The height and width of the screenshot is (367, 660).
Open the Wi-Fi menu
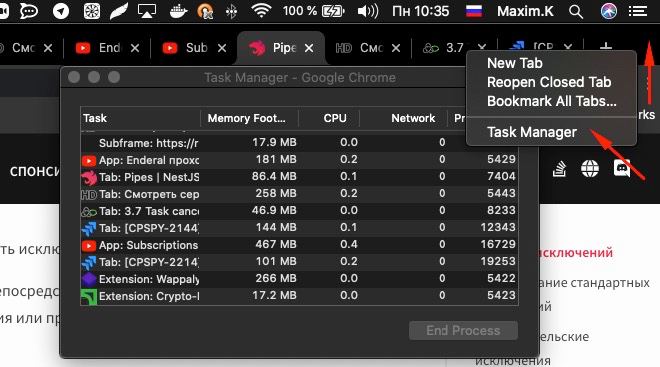pyautogui.click(x=261, y=11)
